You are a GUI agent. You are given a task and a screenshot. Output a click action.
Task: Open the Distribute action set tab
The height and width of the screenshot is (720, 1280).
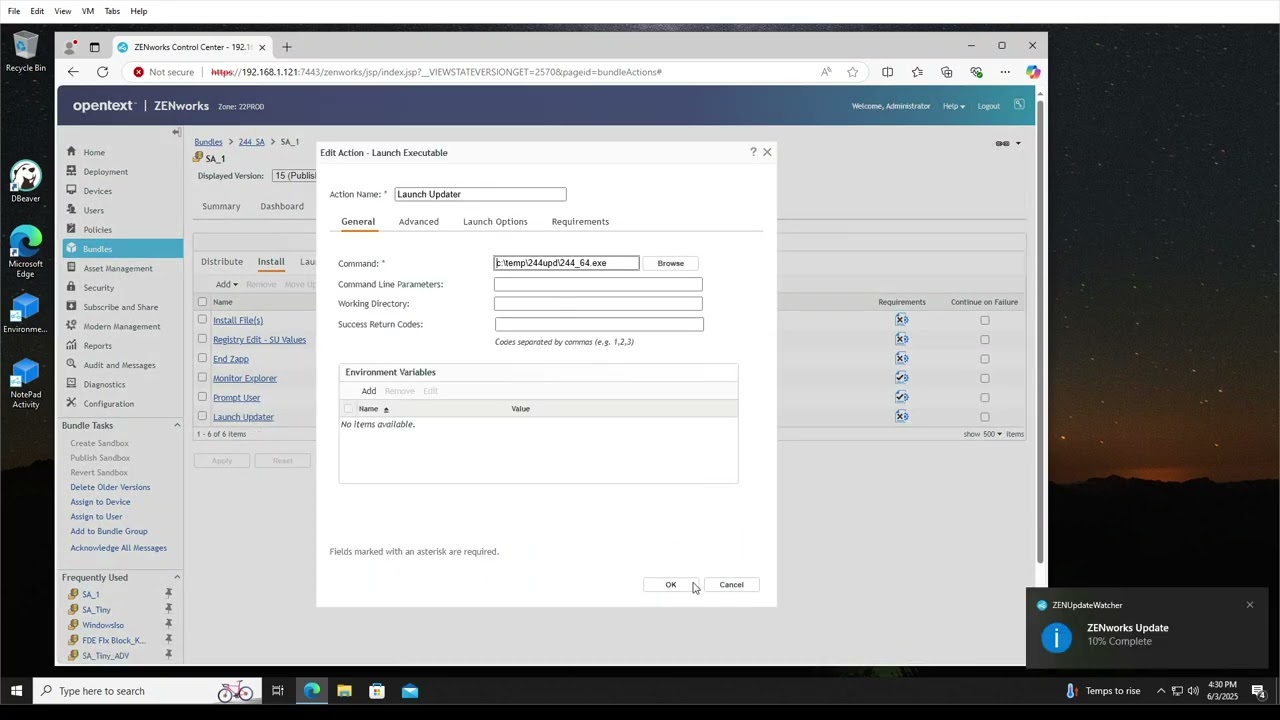(222, 262)
